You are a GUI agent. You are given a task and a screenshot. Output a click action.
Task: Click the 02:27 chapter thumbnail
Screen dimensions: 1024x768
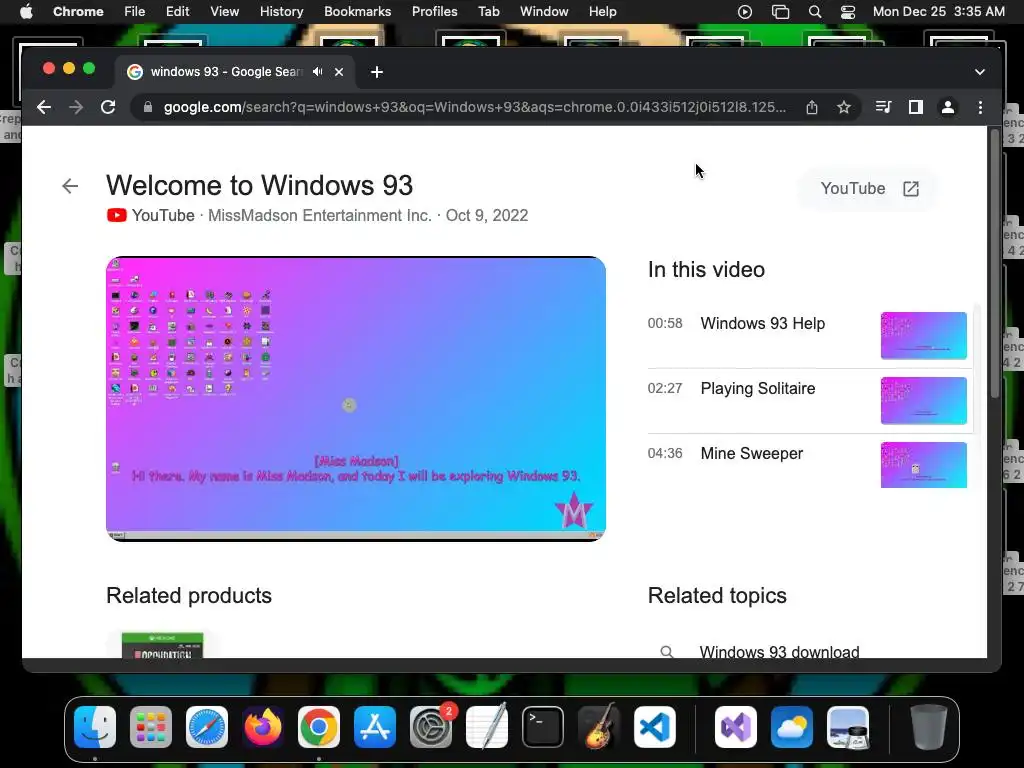(x=923, y=400)
